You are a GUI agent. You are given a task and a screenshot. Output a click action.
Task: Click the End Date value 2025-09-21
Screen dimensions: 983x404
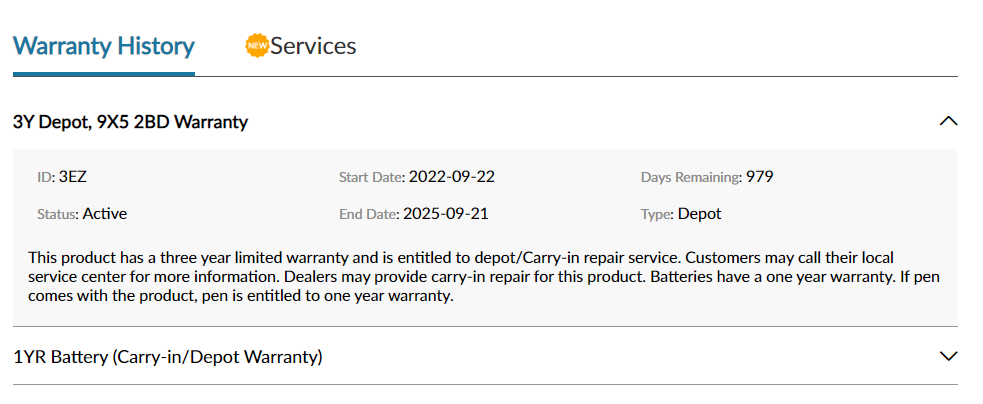point(446,214)
